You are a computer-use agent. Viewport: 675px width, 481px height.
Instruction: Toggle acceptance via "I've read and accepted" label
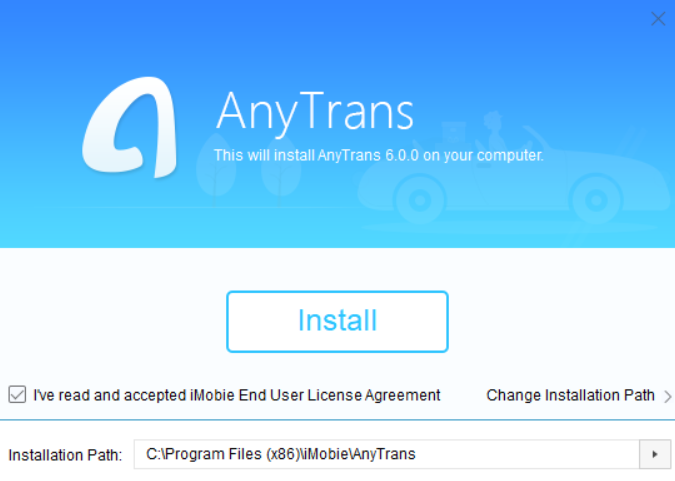[x=110, y=395]
